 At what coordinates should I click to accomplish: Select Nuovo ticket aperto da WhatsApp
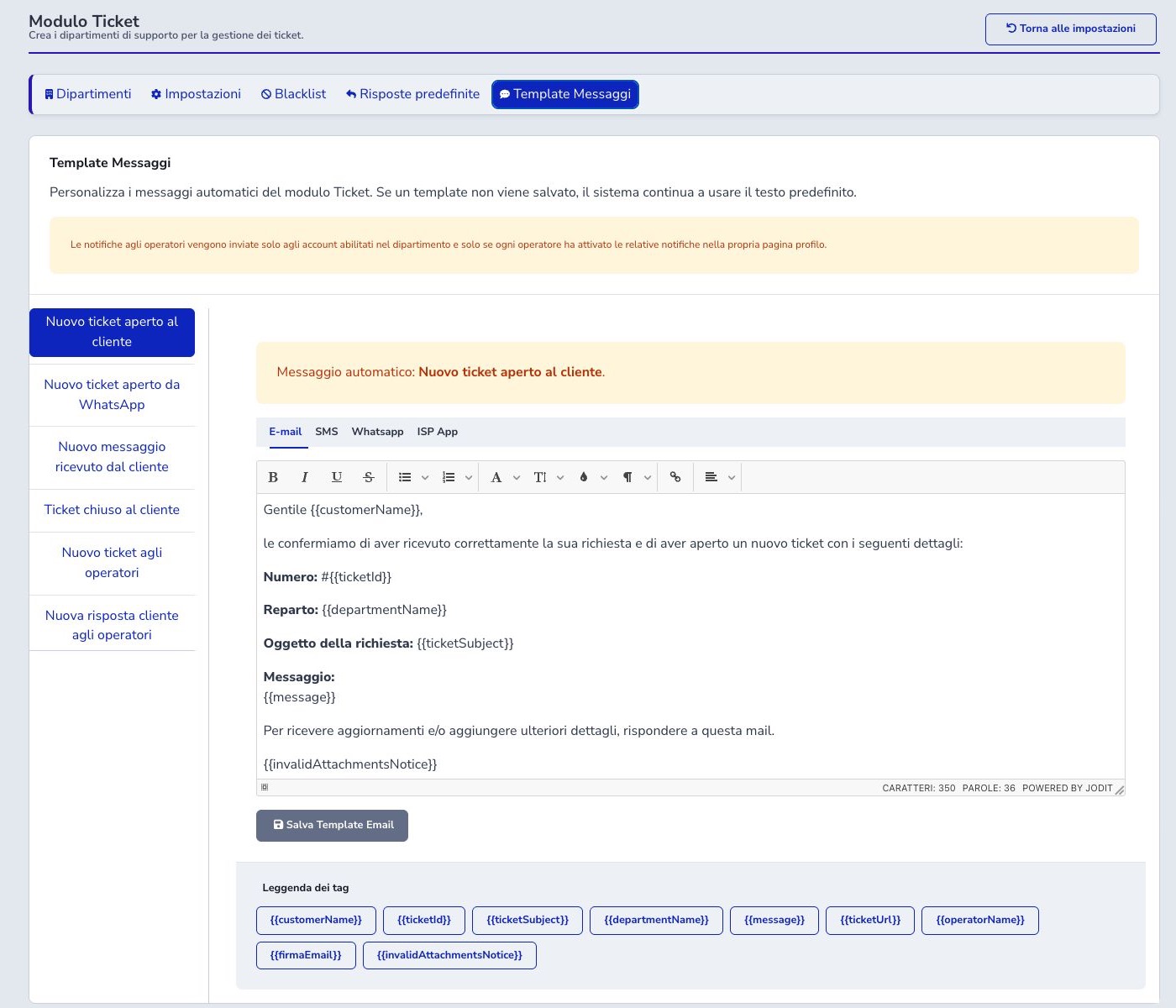112,395
